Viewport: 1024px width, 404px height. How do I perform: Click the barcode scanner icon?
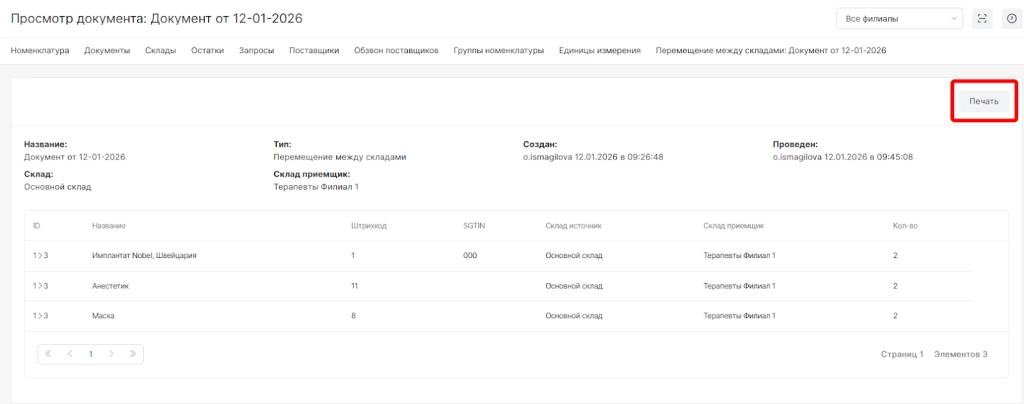[981, 18]
